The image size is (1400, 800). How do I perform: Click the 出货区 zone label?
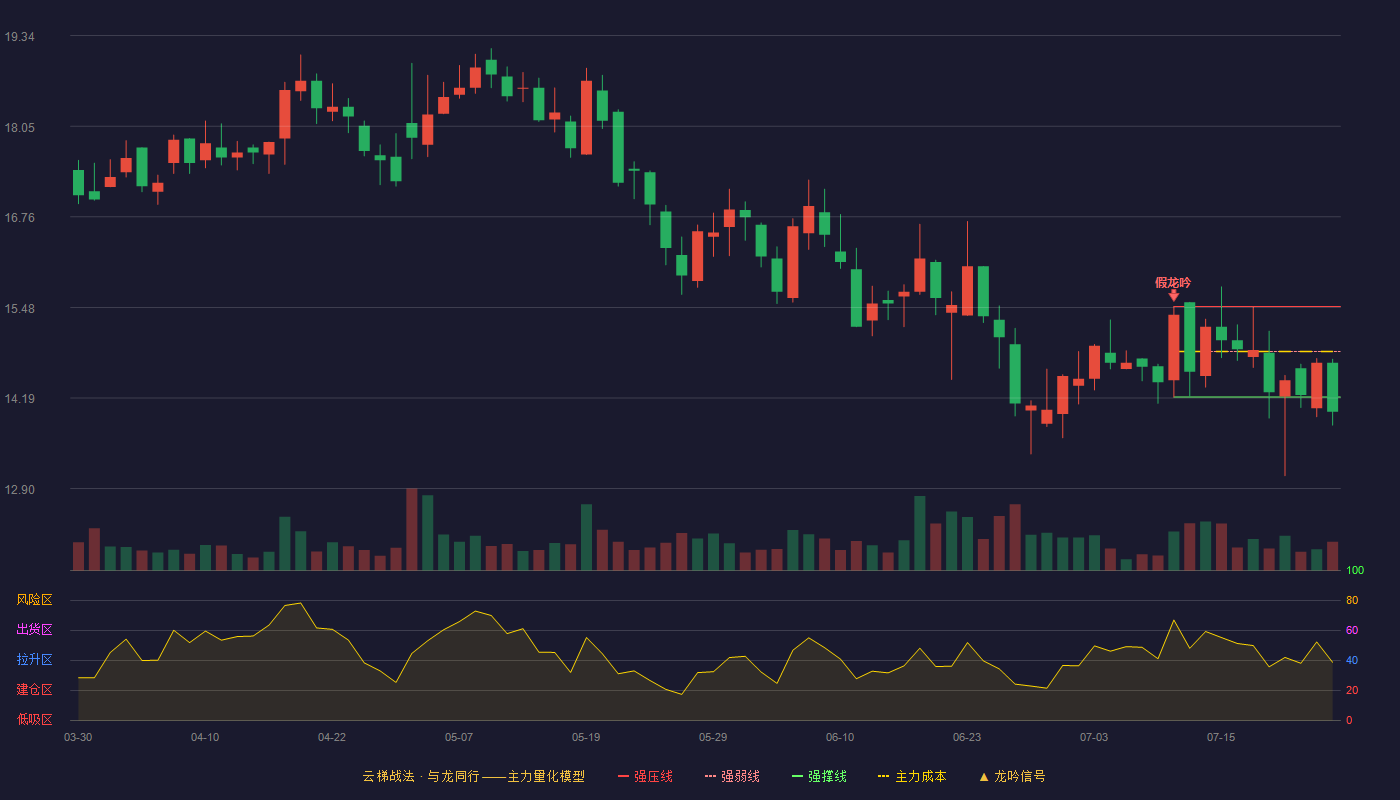coord(34,630)
